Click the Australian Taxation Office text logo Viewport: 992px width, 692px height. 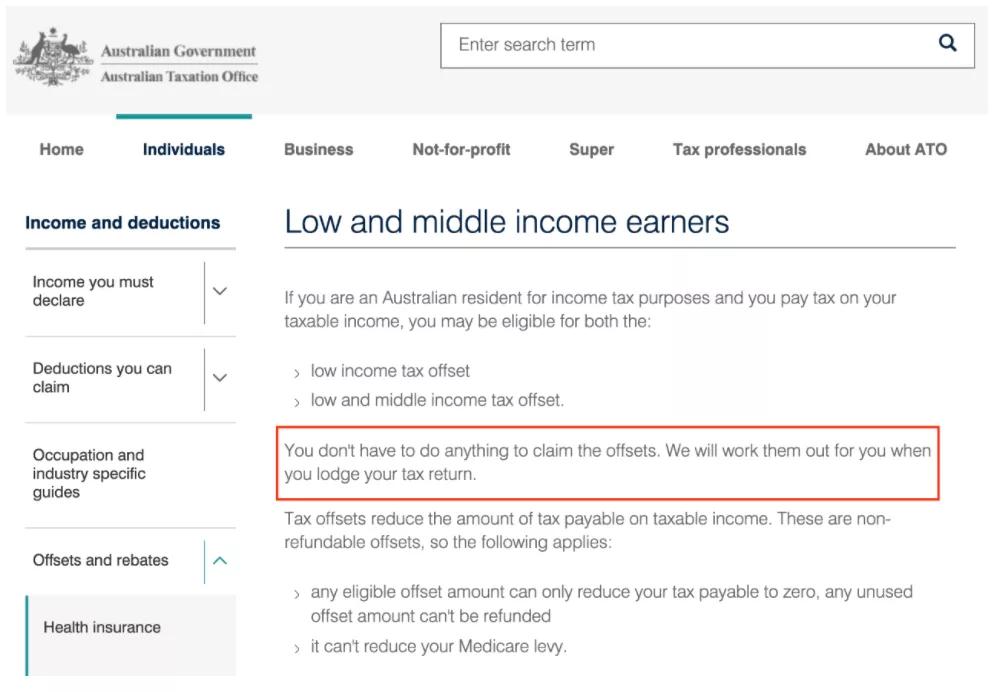[x=179, y=76]
